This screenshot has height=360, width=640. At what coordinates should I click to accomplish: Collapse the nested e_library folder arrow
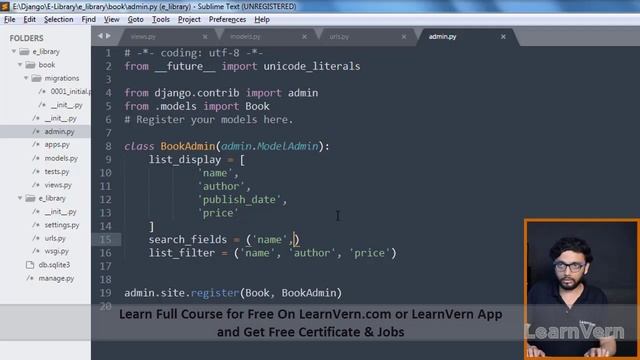[20, 198]
